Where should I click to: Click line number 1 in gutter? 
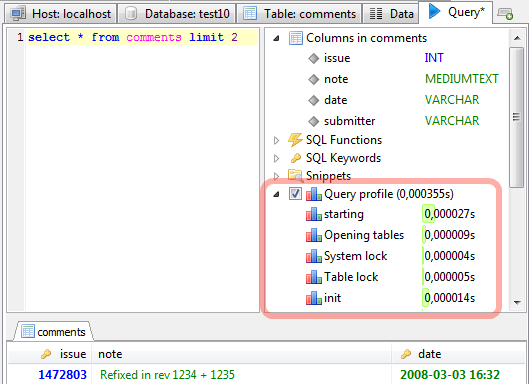[20, 37]
